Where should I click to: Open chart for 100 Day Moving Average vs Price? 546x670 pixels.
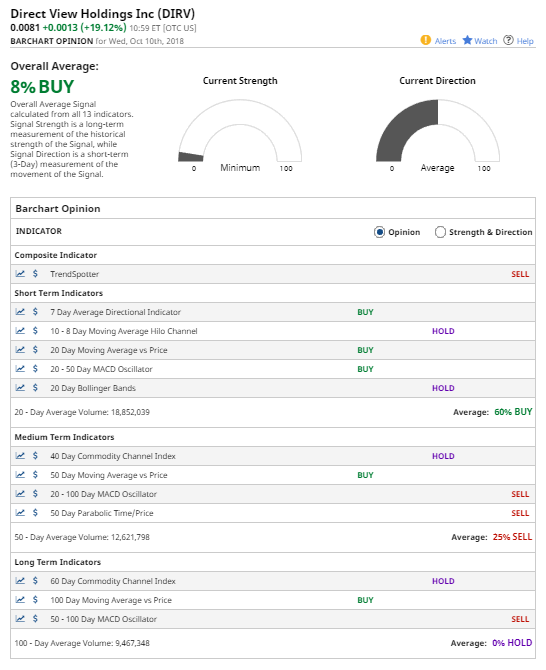20,599
